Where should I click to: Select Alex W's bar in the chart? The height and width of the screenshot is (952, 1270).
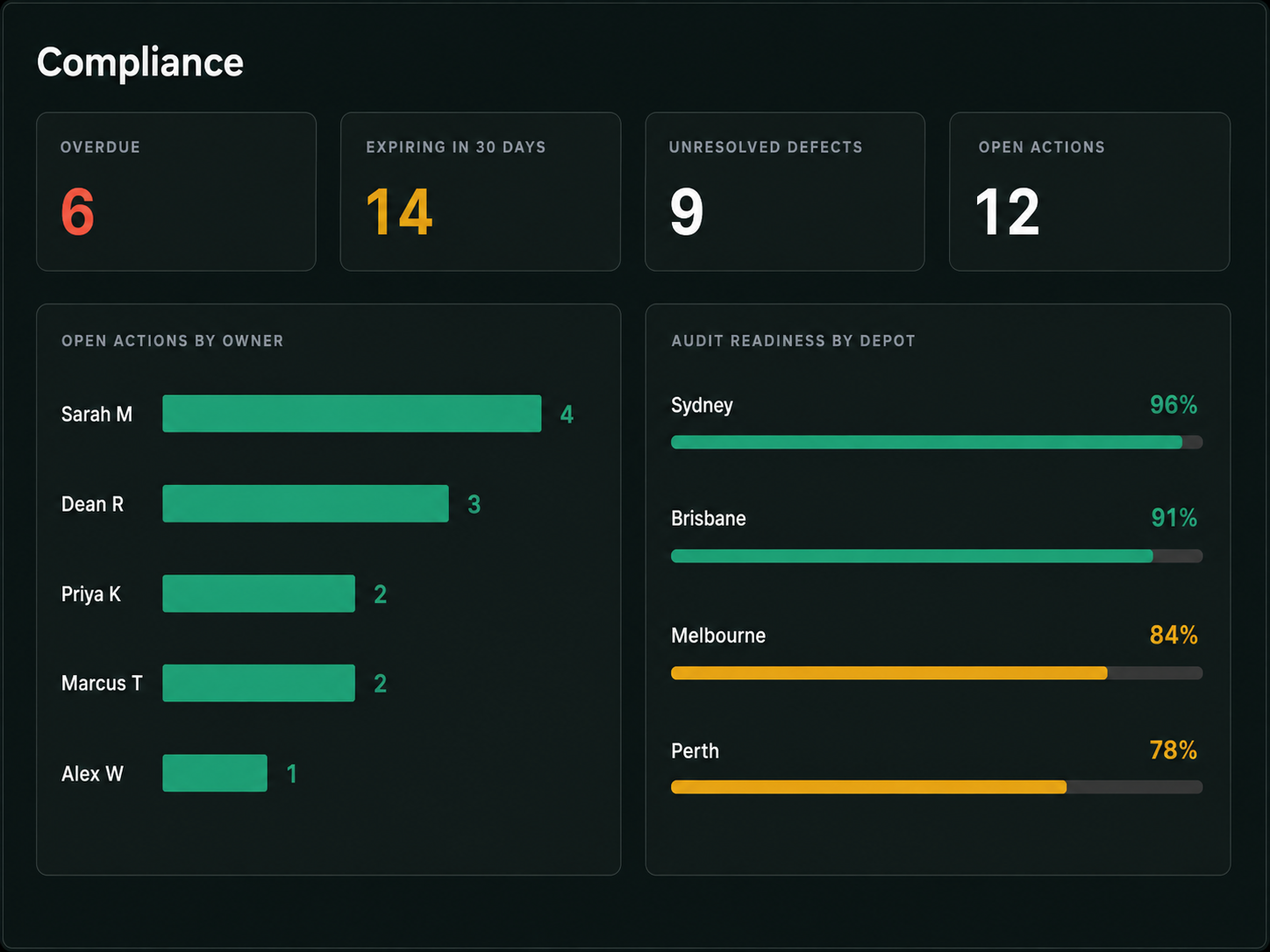pyautogui.click(x=215, y=773)
